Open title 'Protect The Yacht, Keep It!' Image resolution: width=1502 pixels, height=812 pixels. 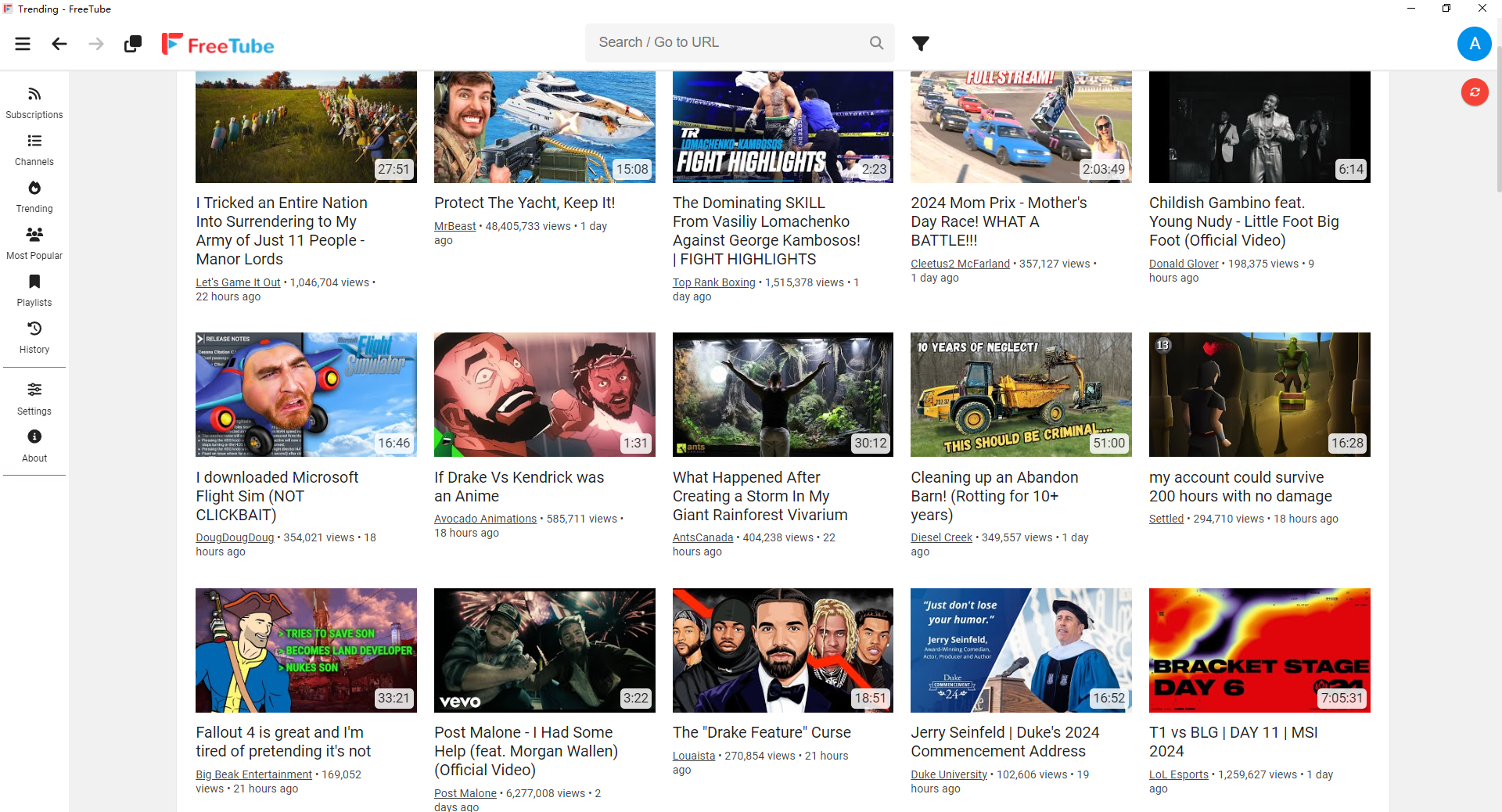[525, 203]
